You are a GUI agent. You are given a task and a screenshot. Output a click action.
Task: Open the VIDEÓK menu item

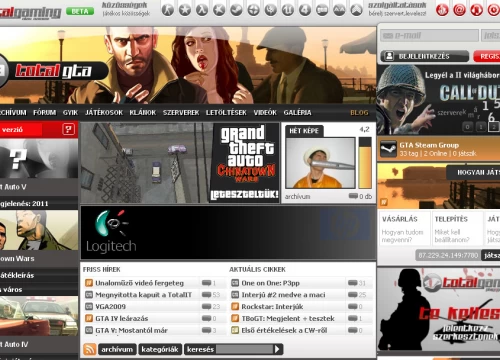265,113
